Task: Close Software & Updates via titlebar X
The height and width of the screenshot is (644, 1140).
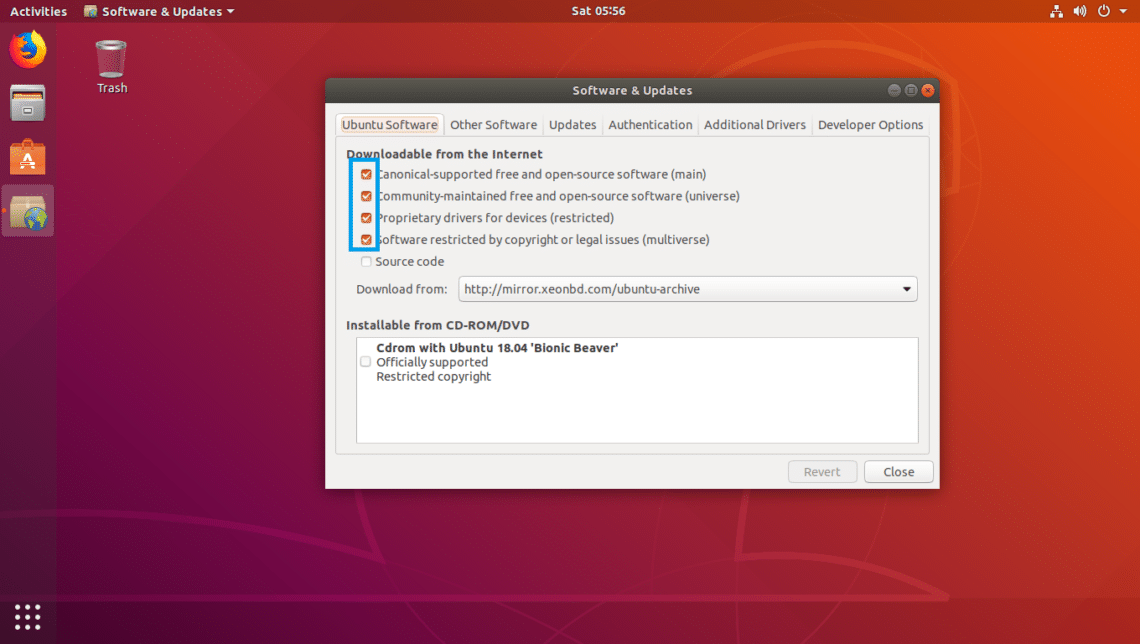Action: click(928, 90)
